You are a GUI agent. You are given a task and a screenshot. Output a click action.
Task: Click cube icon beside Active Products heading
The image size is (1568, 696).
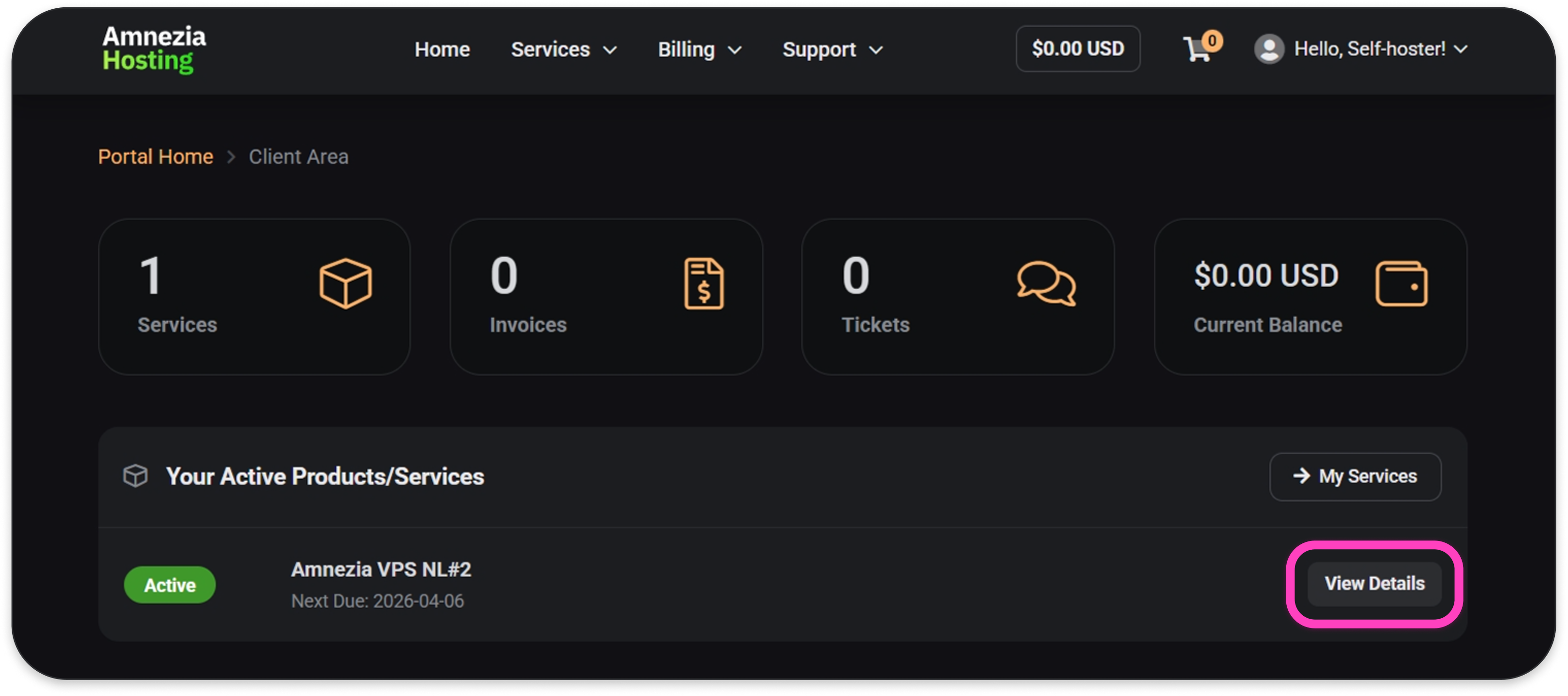click(x=135, y=476)
